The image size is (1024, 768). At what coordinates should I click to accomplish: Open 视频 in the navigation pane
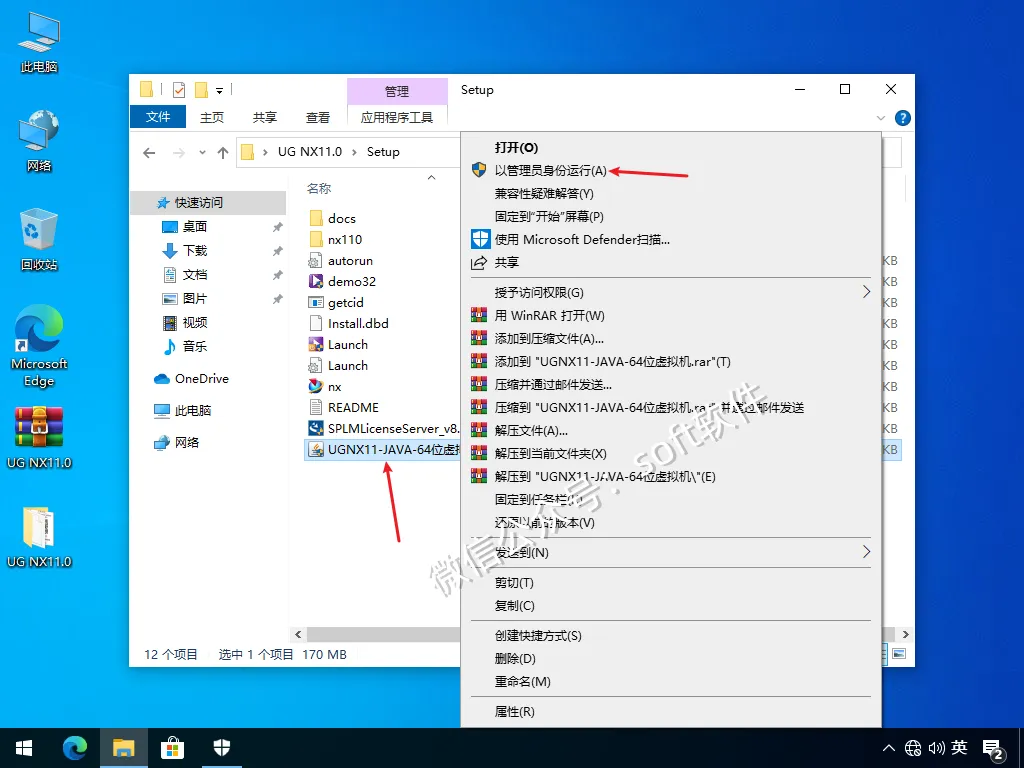(195, 322)
